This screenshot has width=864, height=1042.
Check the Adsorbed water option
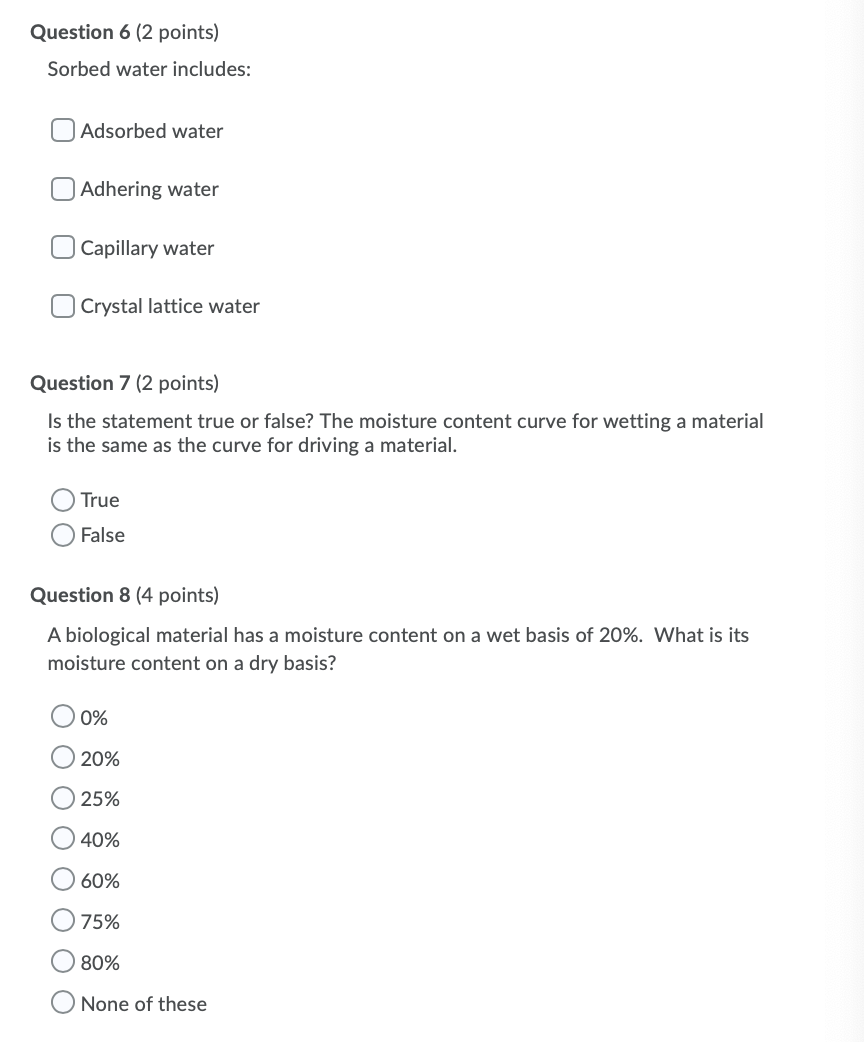(x=62, y=130)
